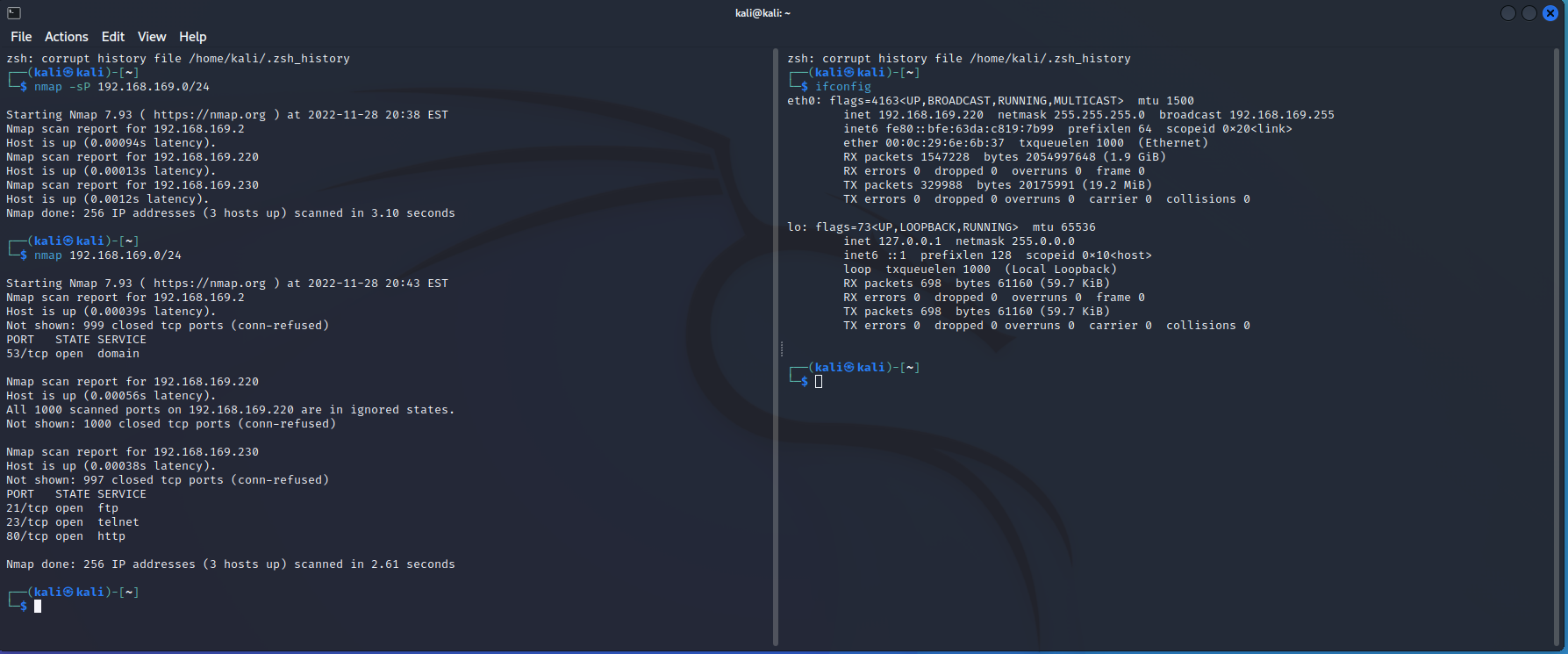Click the 'inet 127.0.0.1' loopback line

click(959, 241)
